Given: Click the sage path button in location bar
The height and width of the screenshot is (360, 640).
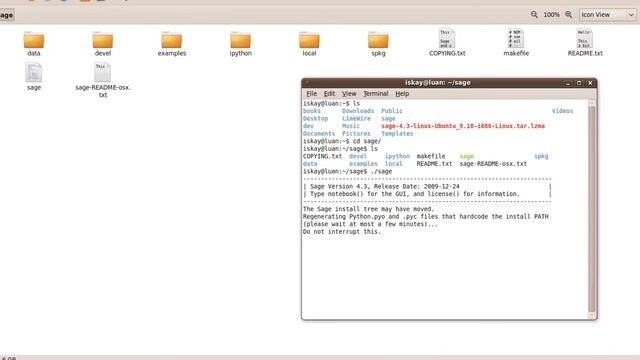Looking at the screenshot, I should click(x=7, y=15).
